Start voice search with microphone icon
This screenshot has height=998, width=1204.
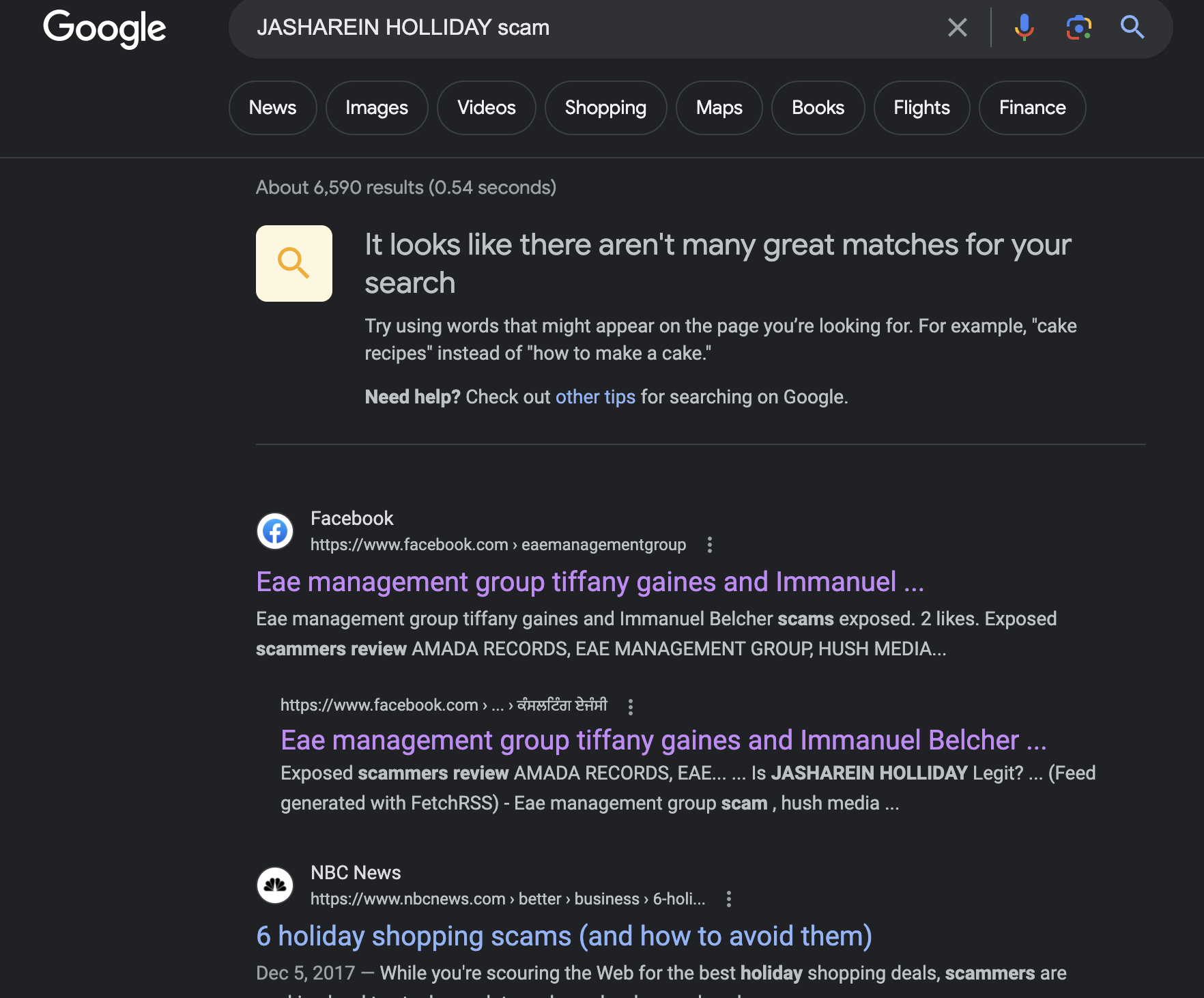pyautogui.click(x=1024, y=27)
